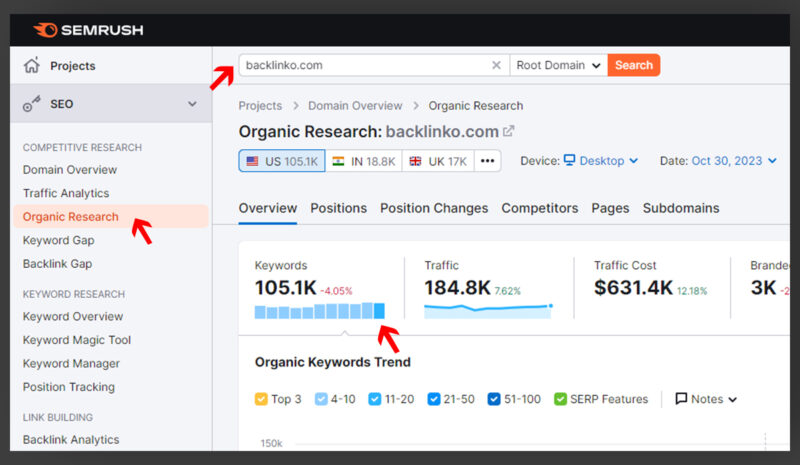Select the UK 17K database button
The image size is (800, 465).
click(x=438, y=161)
